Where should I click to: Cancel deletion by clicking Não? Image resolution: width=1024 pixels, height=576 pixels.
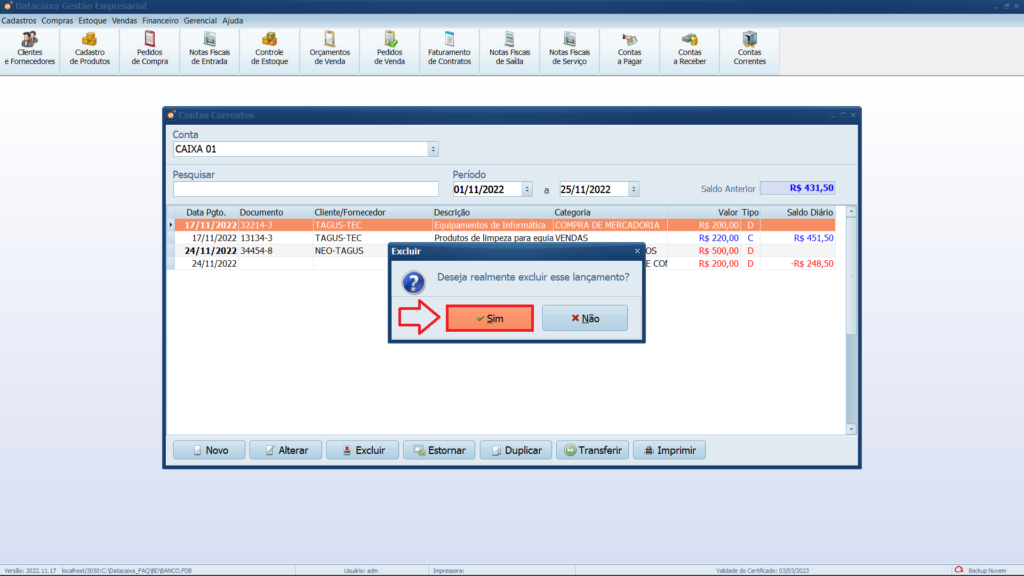click(585, 318)
